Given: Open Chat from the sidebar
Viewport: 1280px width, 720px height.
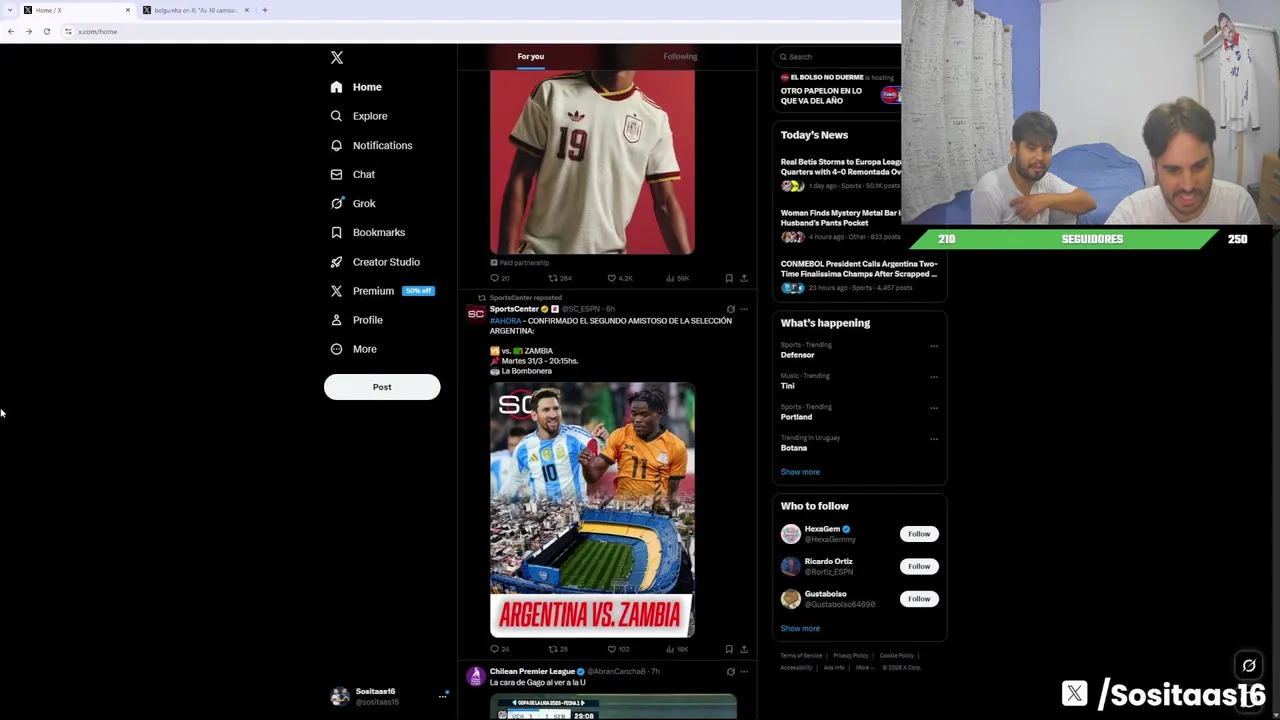Looking at the screenshot, I should pyautogui.click(x=353, y=174).
